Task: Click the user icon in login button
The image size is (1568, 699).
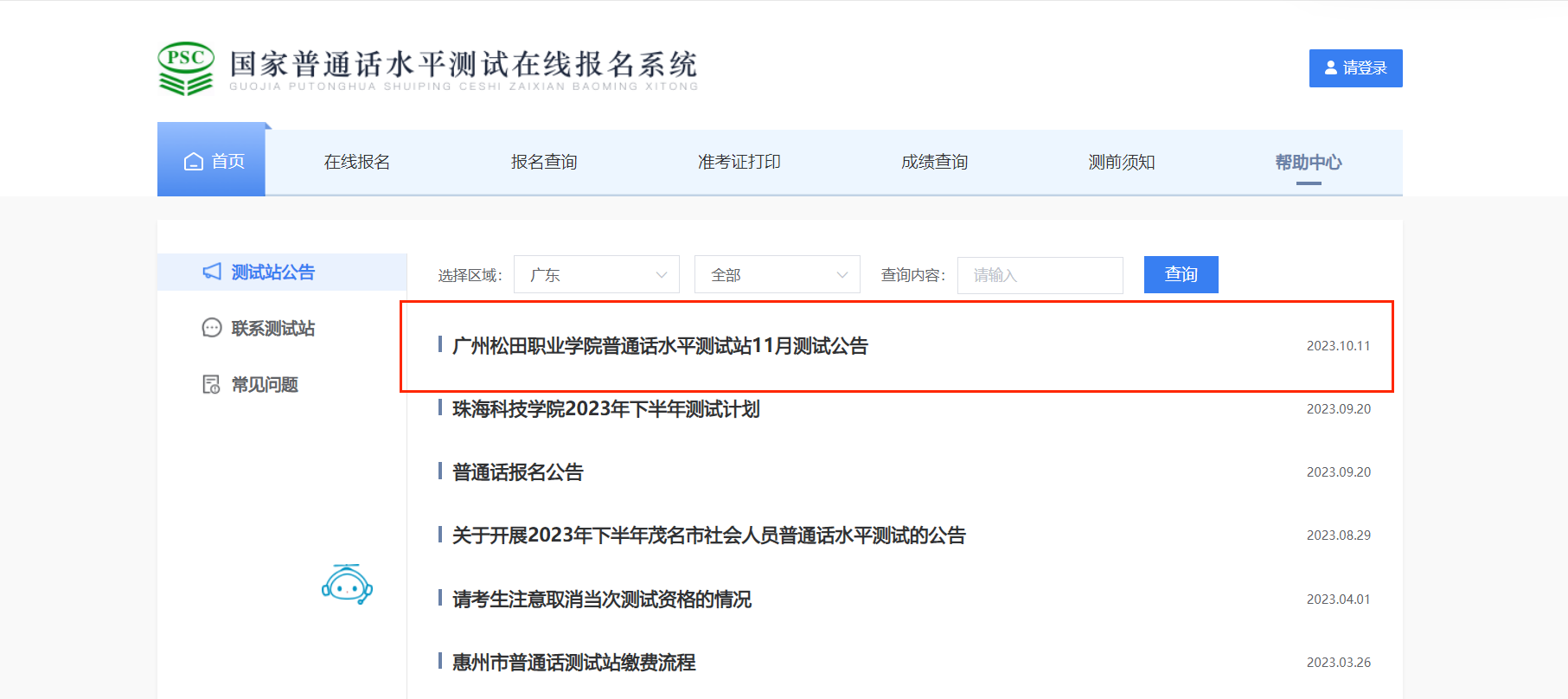Action: (x=1331, y=67)
